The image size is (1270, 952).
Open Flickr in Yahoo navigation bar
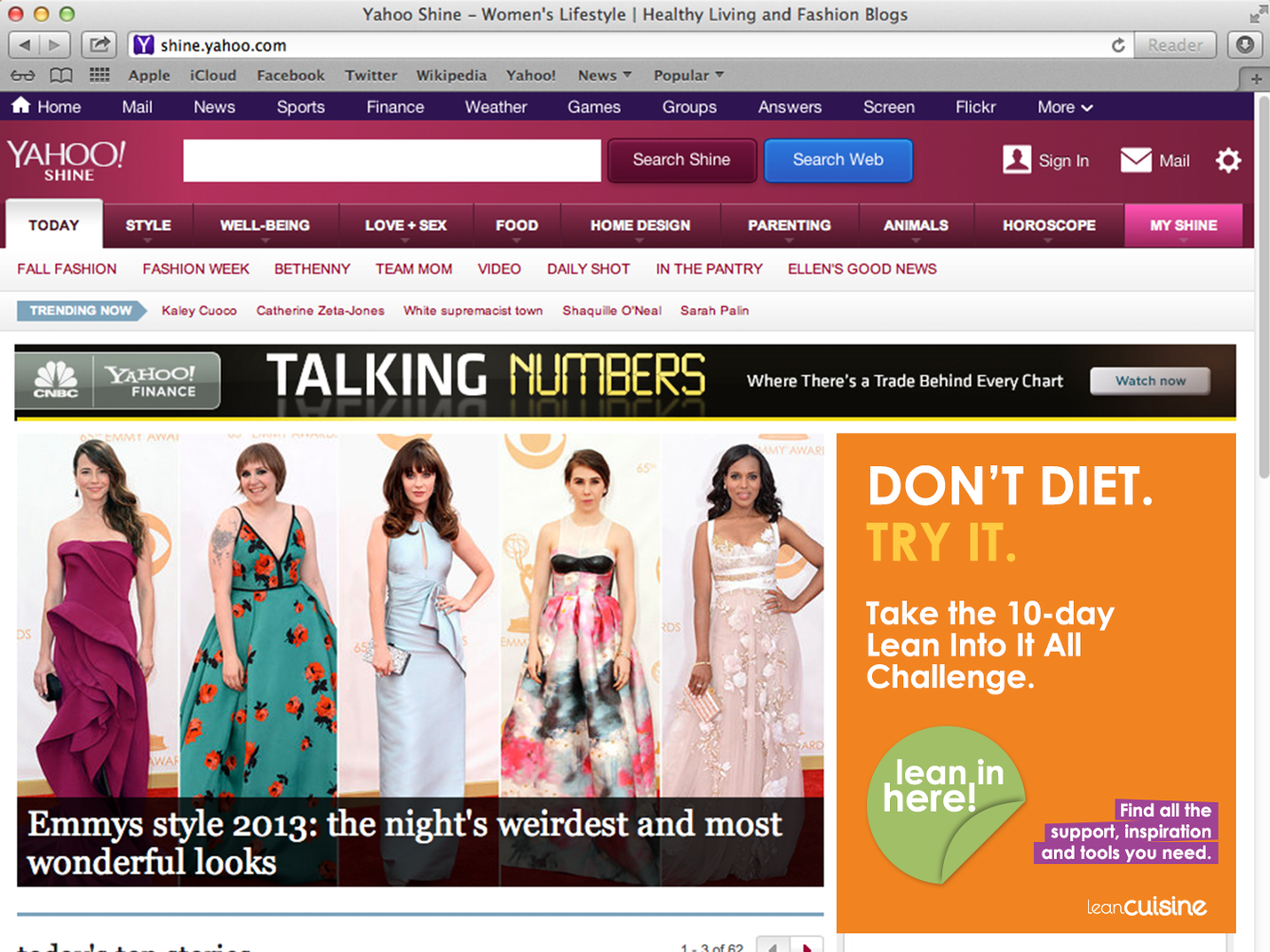pos(975,107)
